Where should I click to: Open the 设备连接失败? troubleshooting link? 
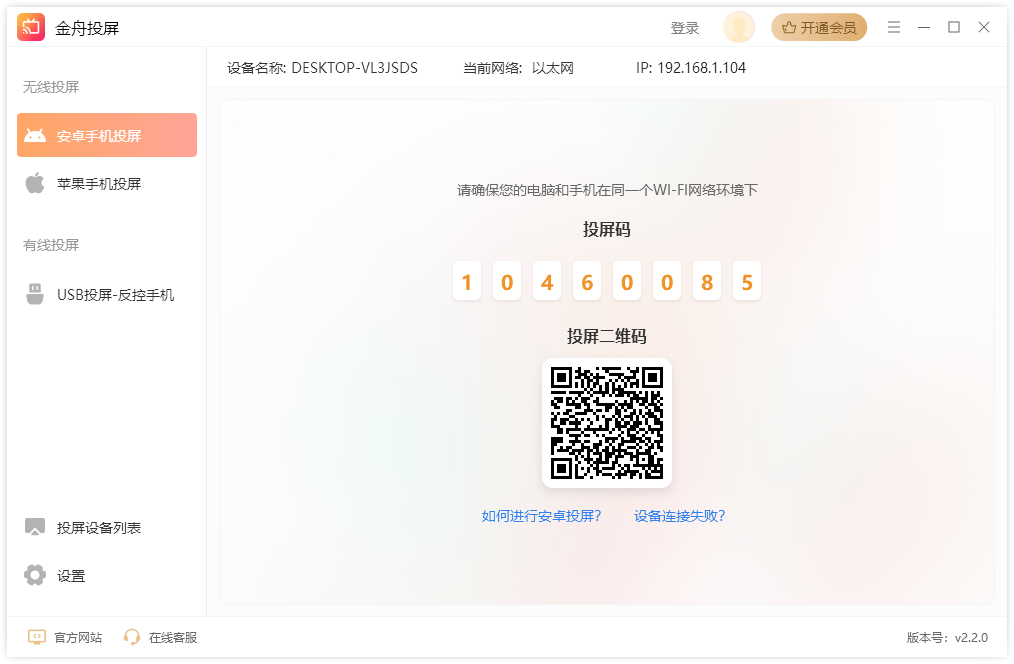click(679, 516)
